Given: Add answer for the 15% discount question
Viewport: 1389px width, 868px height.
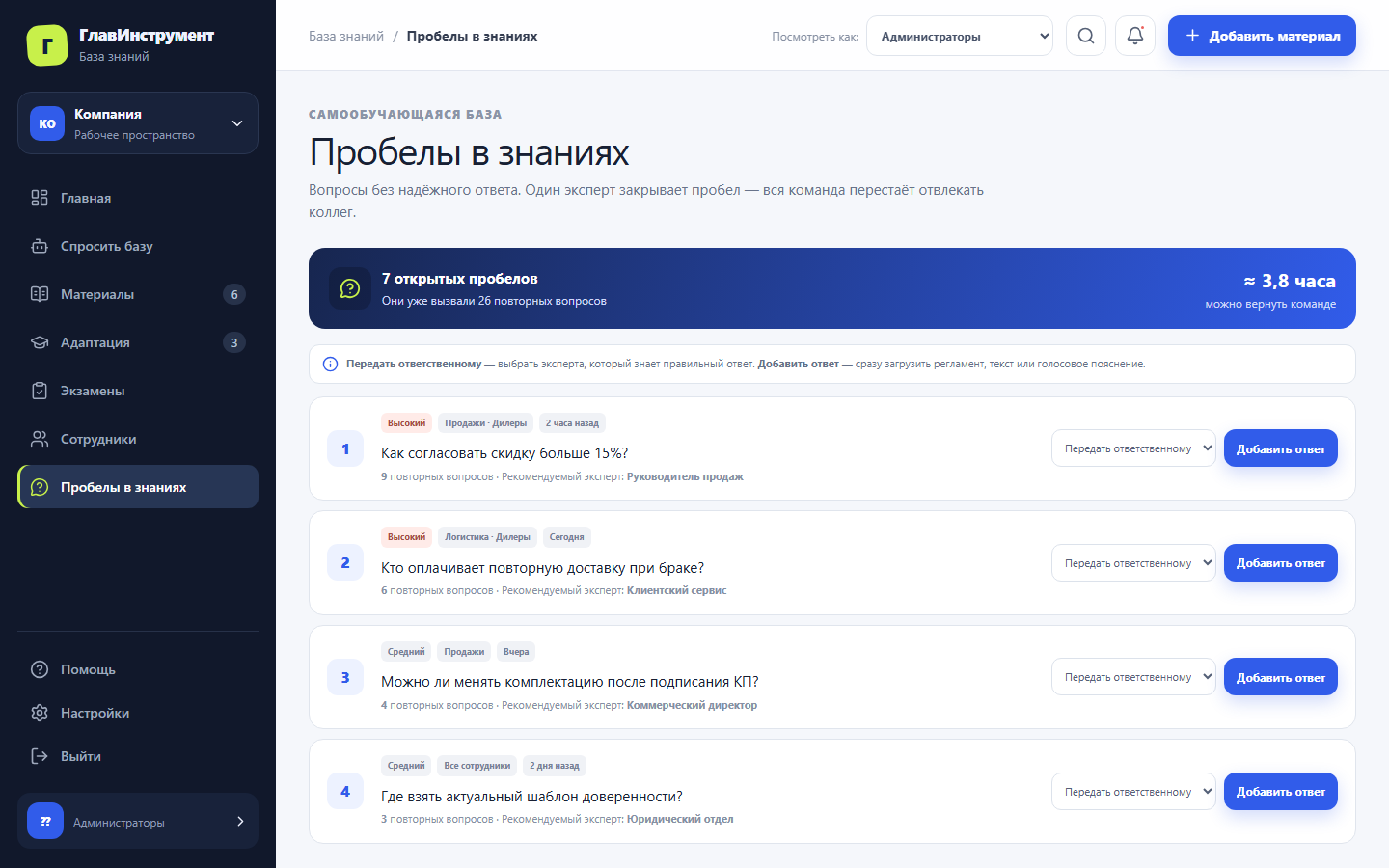Looking at the screenshot, I should coord(1281,448).
